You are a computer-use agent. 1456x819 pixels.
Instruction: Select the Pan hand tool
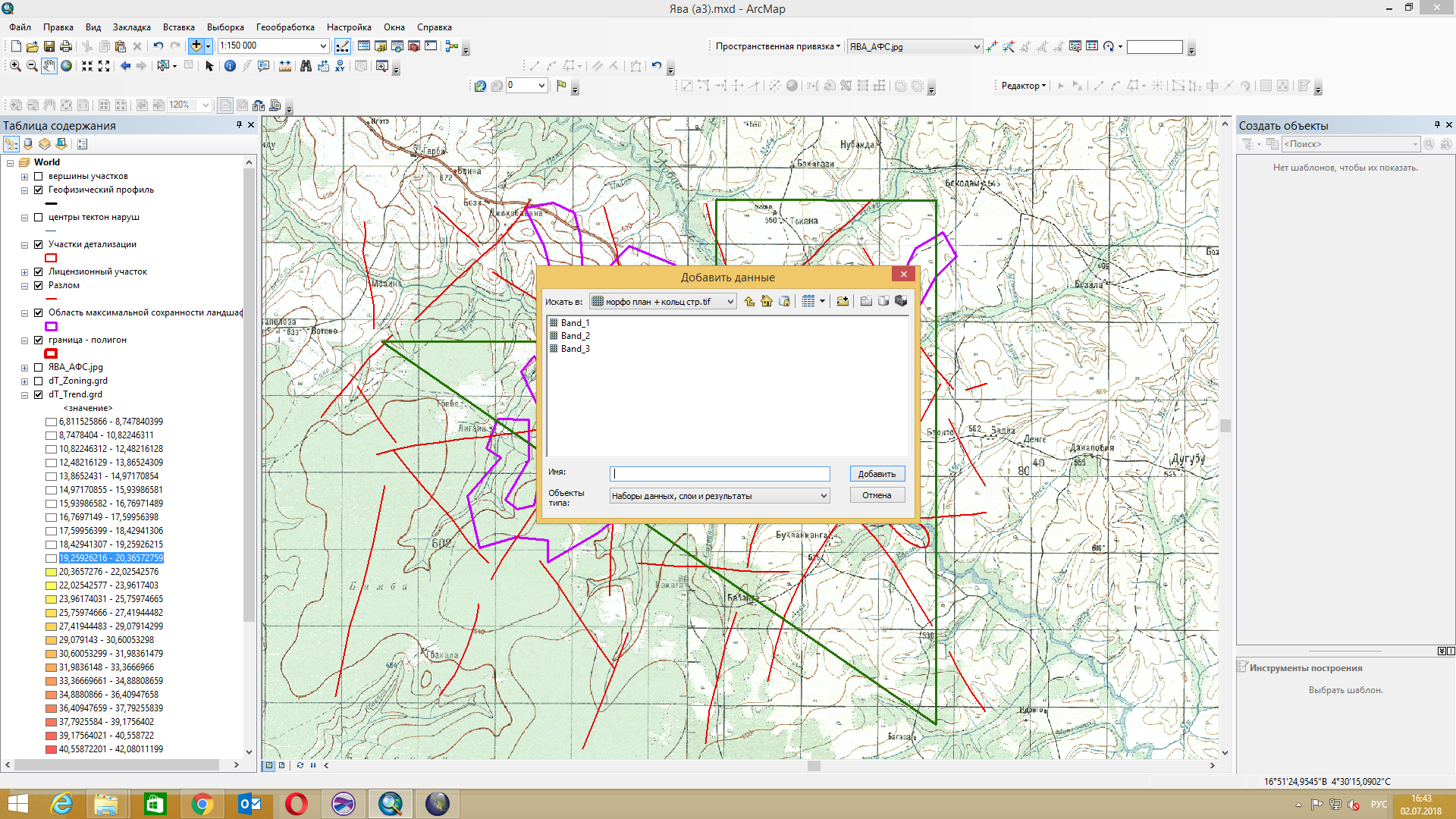pos(49,66)
